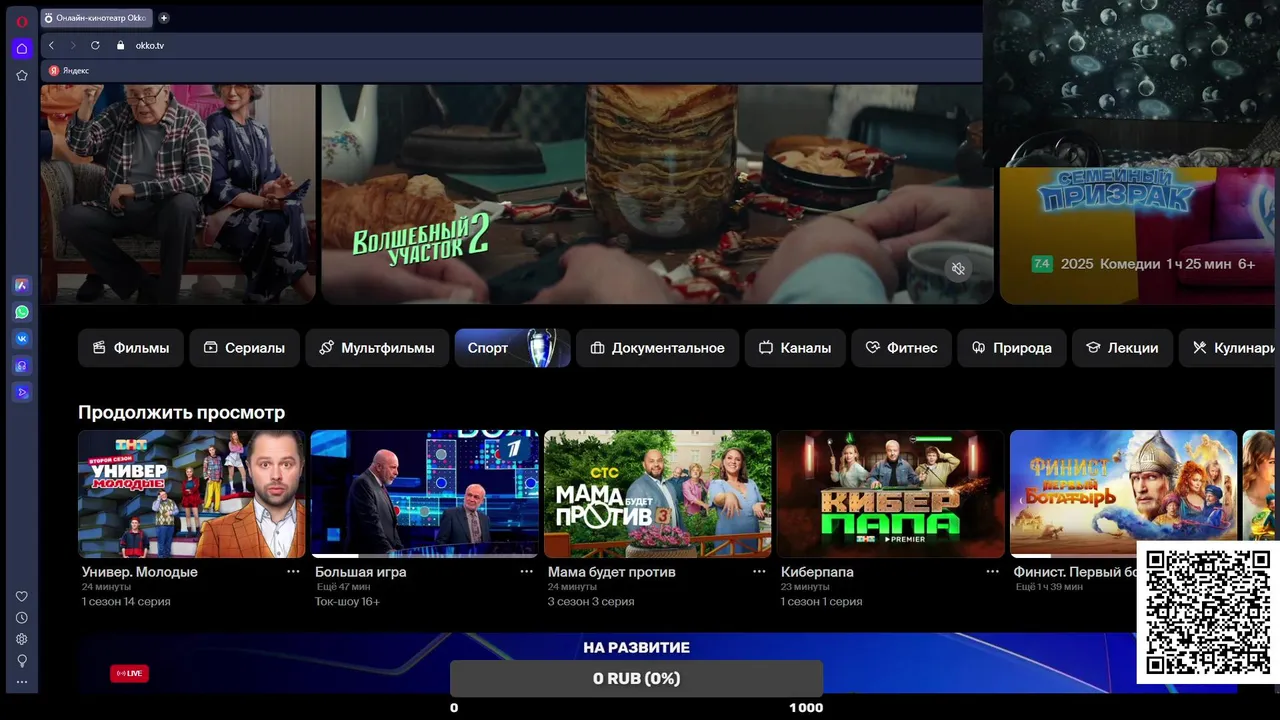
Task: Open VK messenger in the sidebar
Action: (21, 339)
